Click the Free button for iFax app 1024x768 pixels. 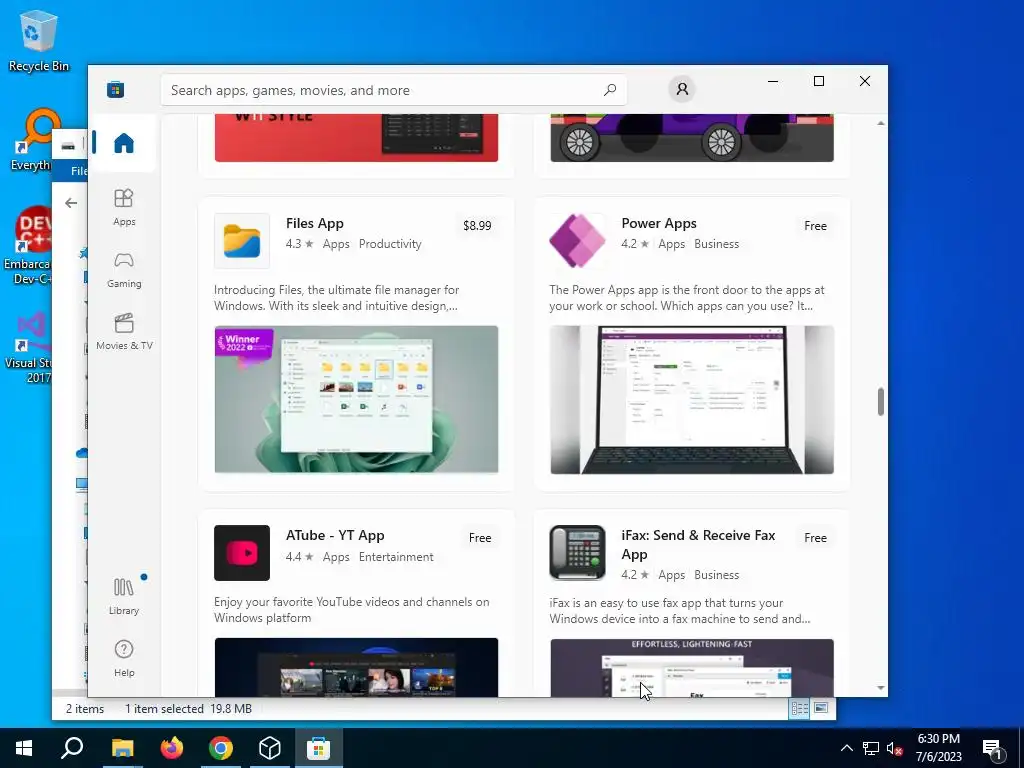(815, 537)
